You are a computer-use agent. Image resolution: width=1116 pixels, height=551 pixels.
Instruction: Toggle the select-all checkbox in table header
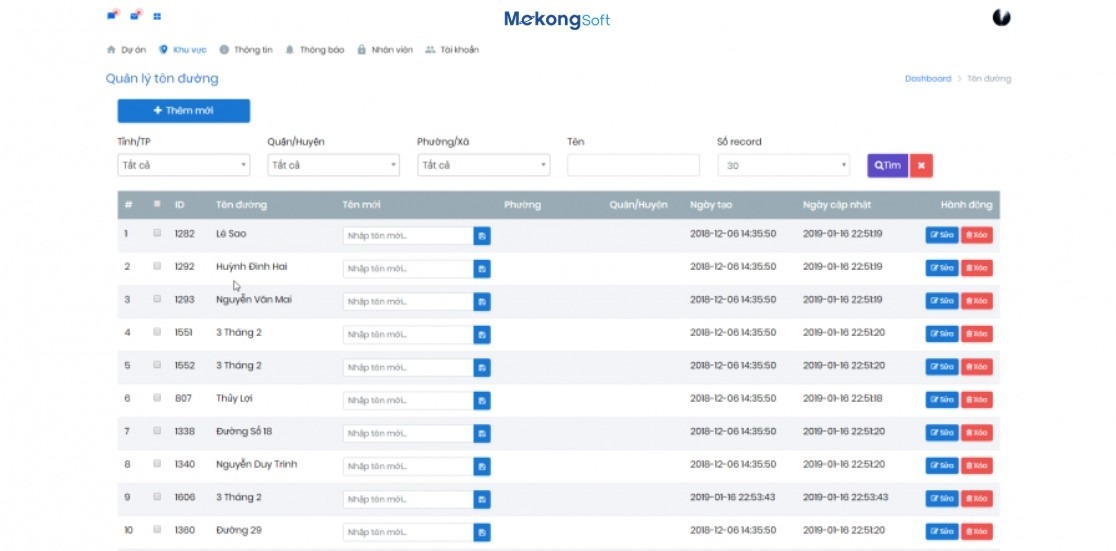click(157, 204)
